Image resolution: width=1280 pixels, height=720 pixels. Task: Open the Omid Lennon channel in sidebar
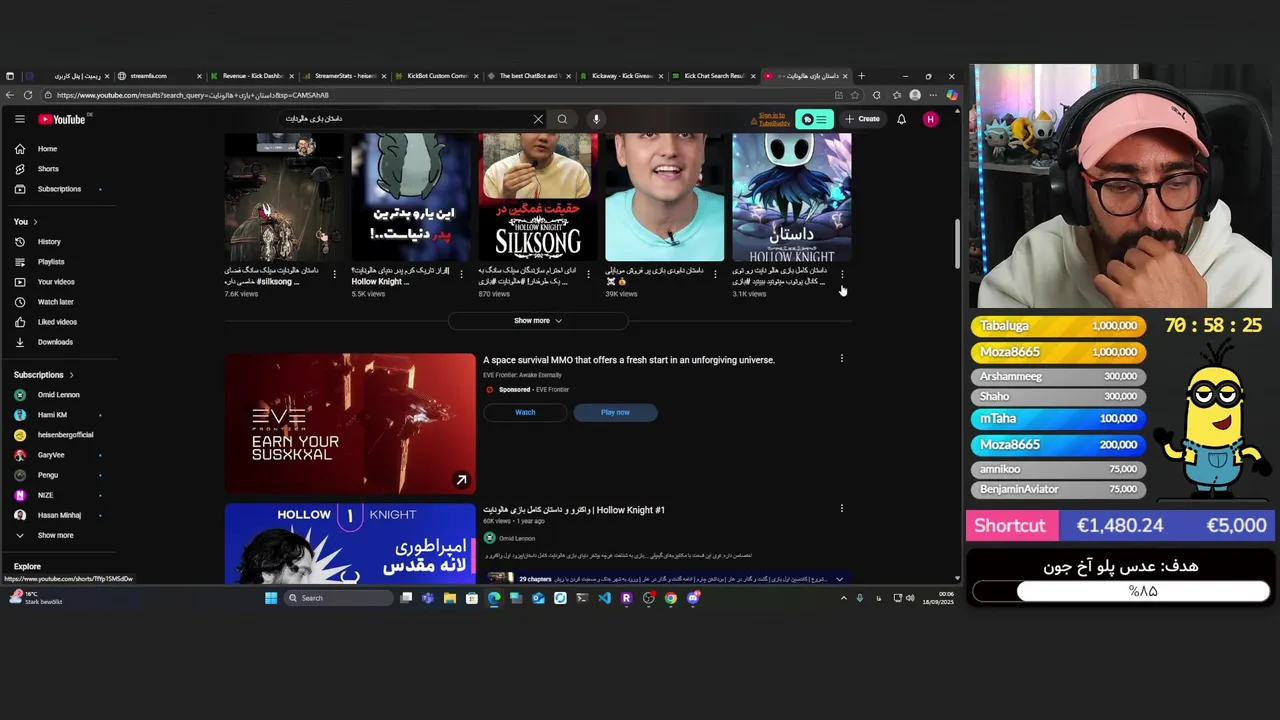pyautogui.click(x=60, y=395)
